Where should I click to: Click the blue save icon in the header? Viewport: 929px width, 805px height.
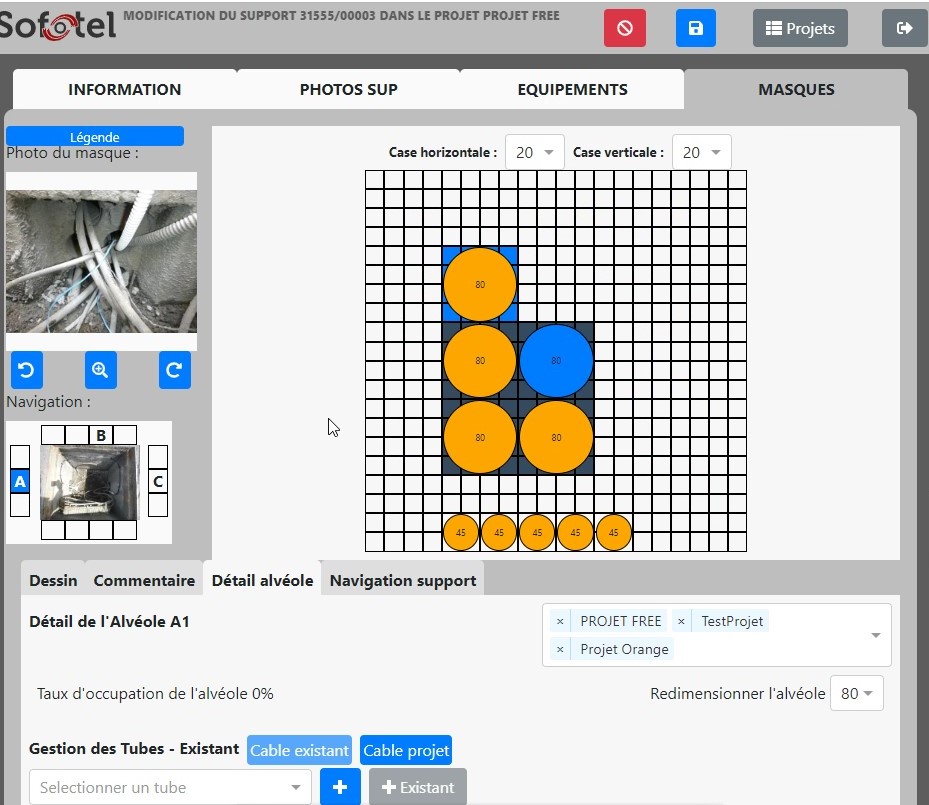click(x=696, y=27)
